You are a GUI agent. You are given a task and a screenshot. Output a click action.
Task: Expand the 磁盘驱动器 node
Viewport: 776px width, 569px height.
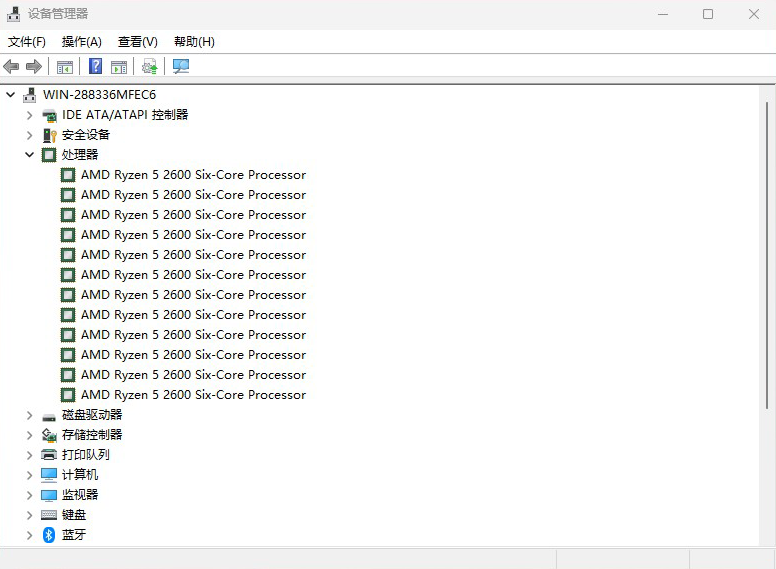click(x=30, y=415)
